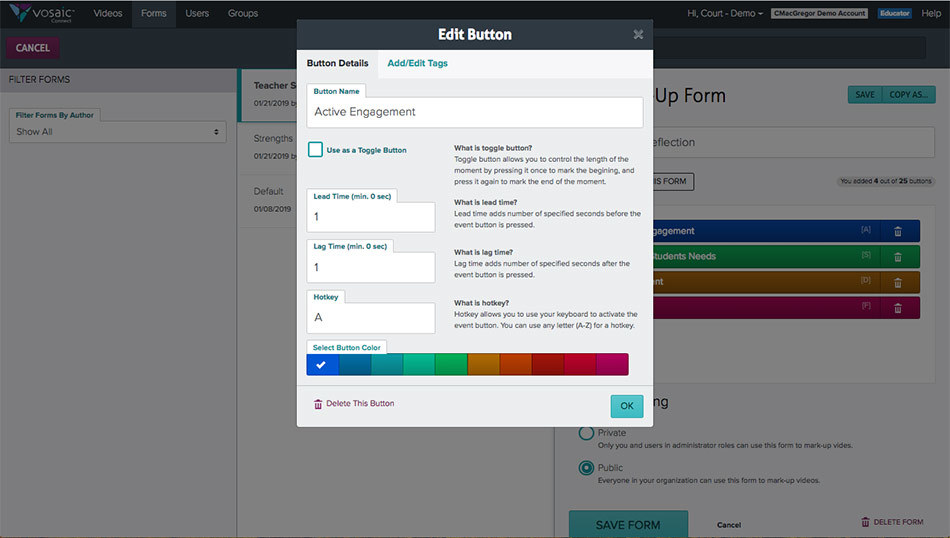Click the SAVE FORM button
The width and height of the screenshot is (950, 538).
pyautogui.click(x=628, y=524)
